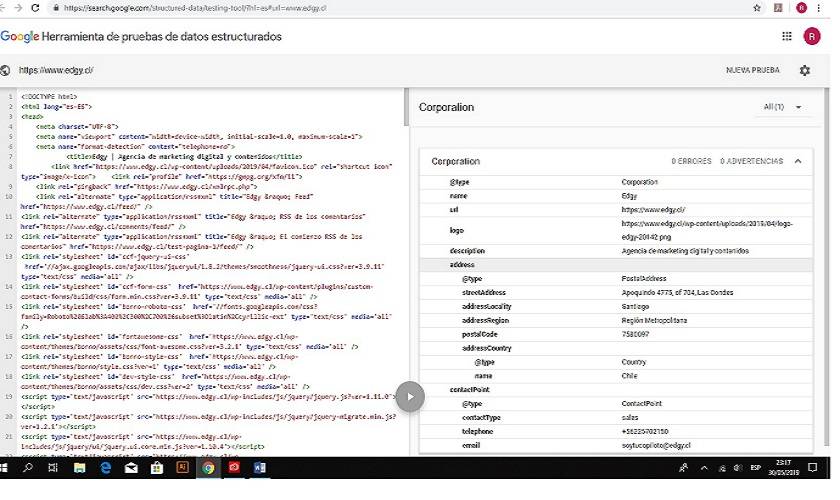Image resolution: width=840 pixels, height=500 pixels.
Task: Click the Corporation heading above the results card
Action: 446,107
